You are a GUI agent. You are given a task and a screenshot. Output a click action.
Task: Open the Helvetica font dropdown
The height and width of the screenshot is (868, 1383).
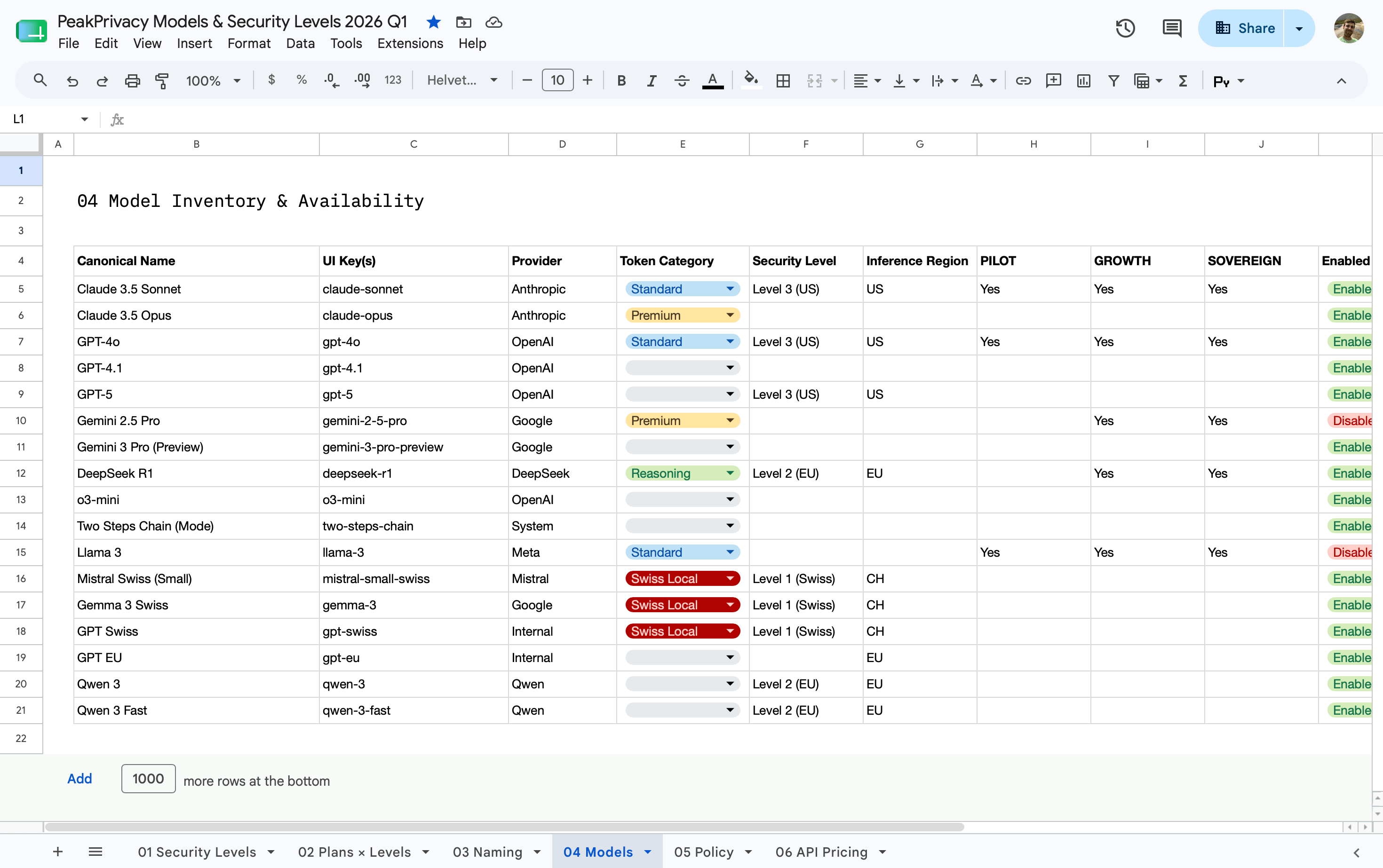(462, 80)
